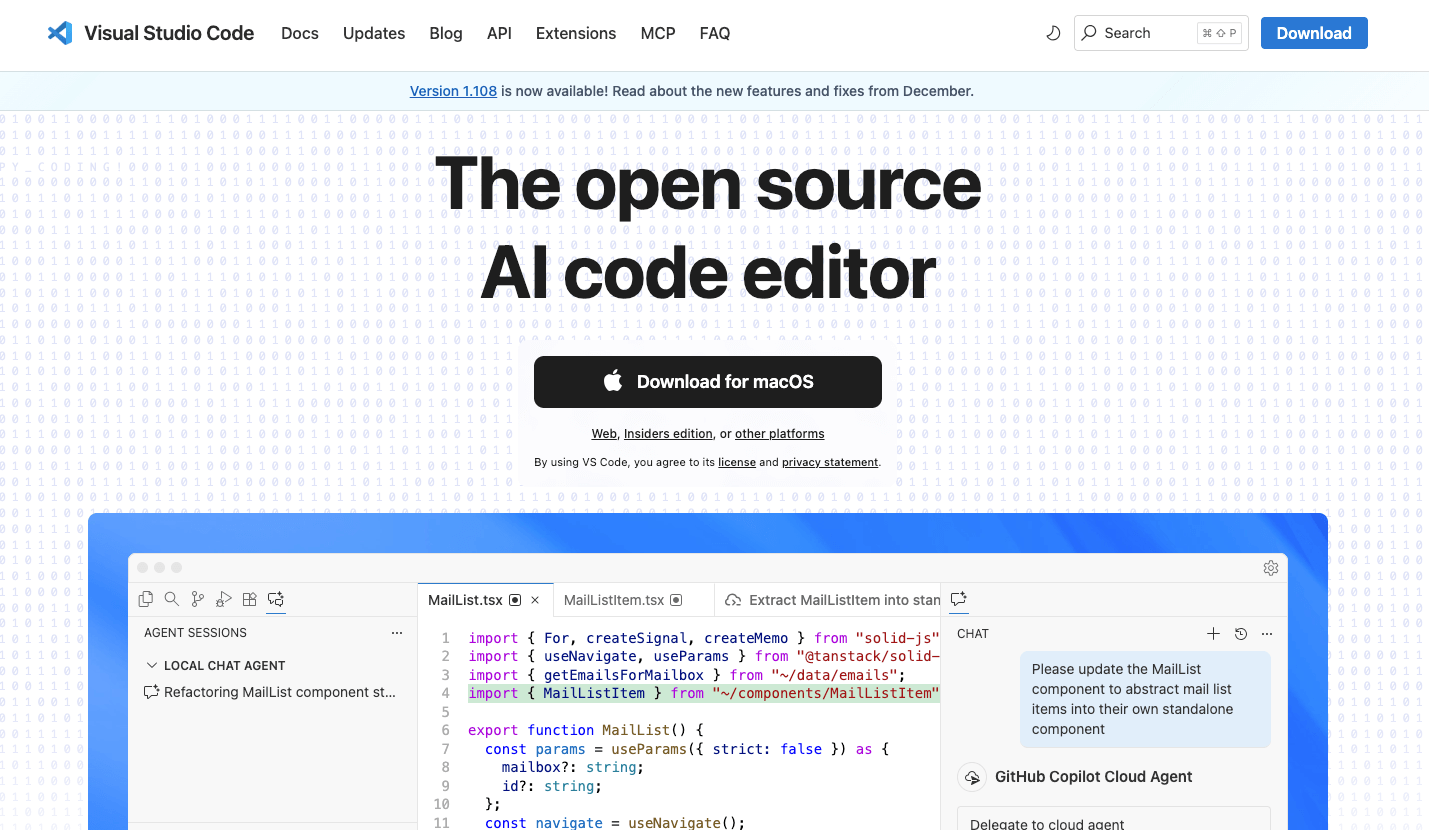1429x830 pixels.
Task: Toggle dark theme with the moon icon
Action: (x=1053, y=33)
